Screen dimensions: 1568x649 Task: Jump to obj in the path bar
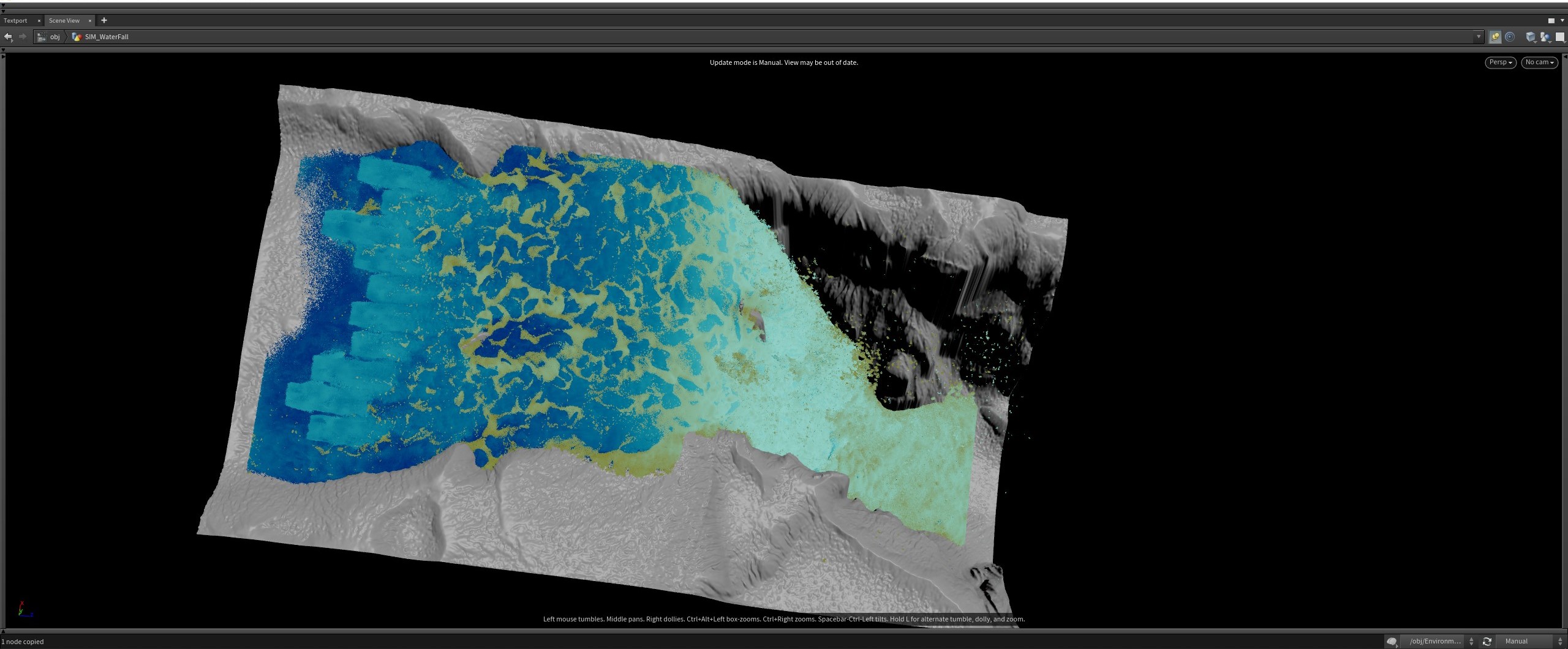click(49, 37)
